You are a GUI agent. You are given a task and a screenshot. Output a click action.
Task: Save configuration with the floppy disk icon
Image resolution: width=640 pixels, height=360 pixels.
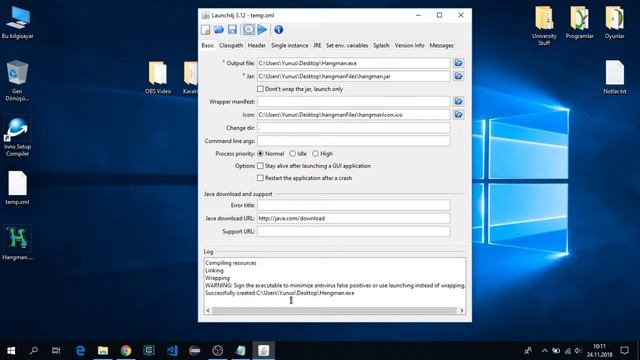pos(232,29)
